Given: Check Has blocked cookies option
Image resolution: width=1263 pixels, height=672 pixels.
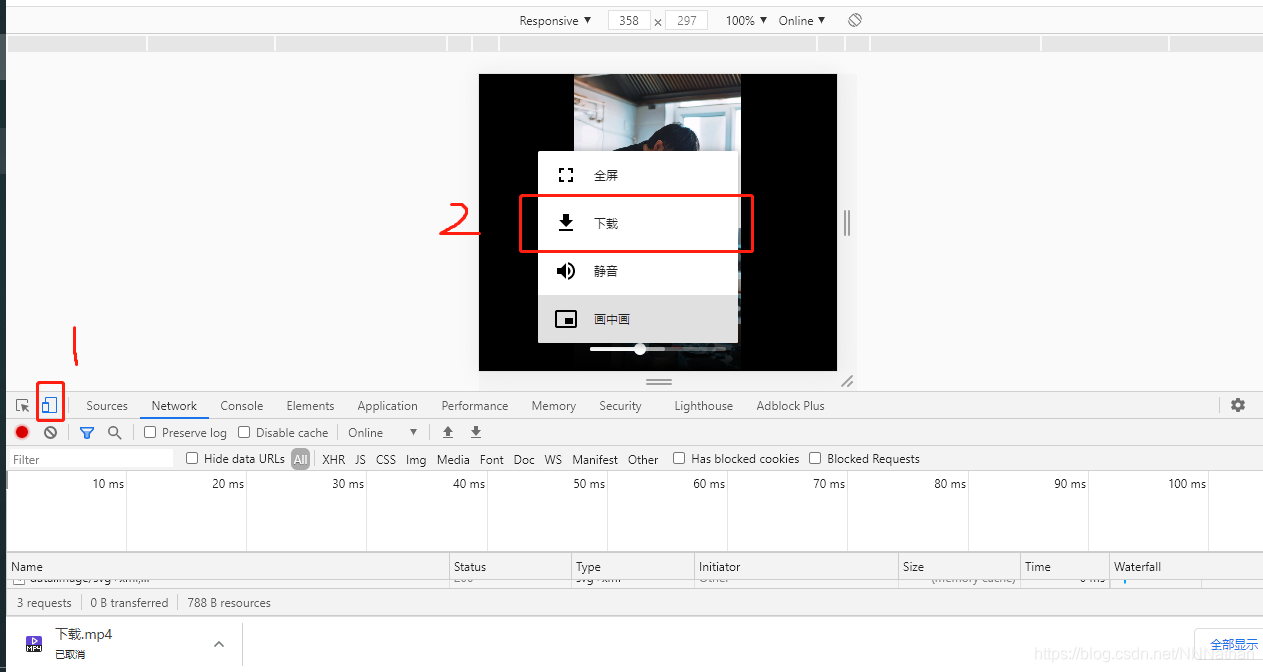Looking at the screenshot, I should (x=679, y=458).
